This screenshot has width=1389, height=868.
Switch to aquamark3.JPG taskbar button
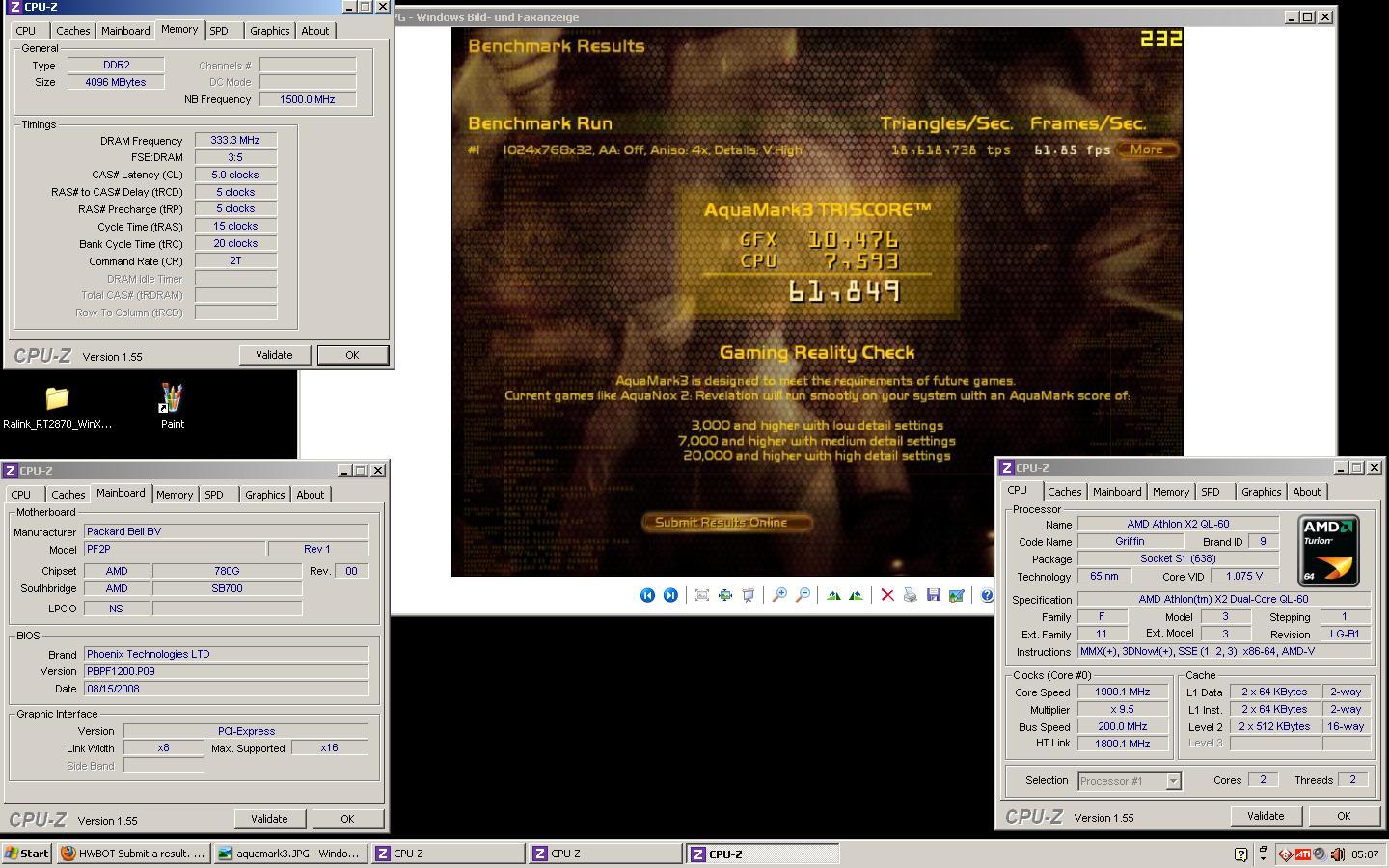point(289,854)
